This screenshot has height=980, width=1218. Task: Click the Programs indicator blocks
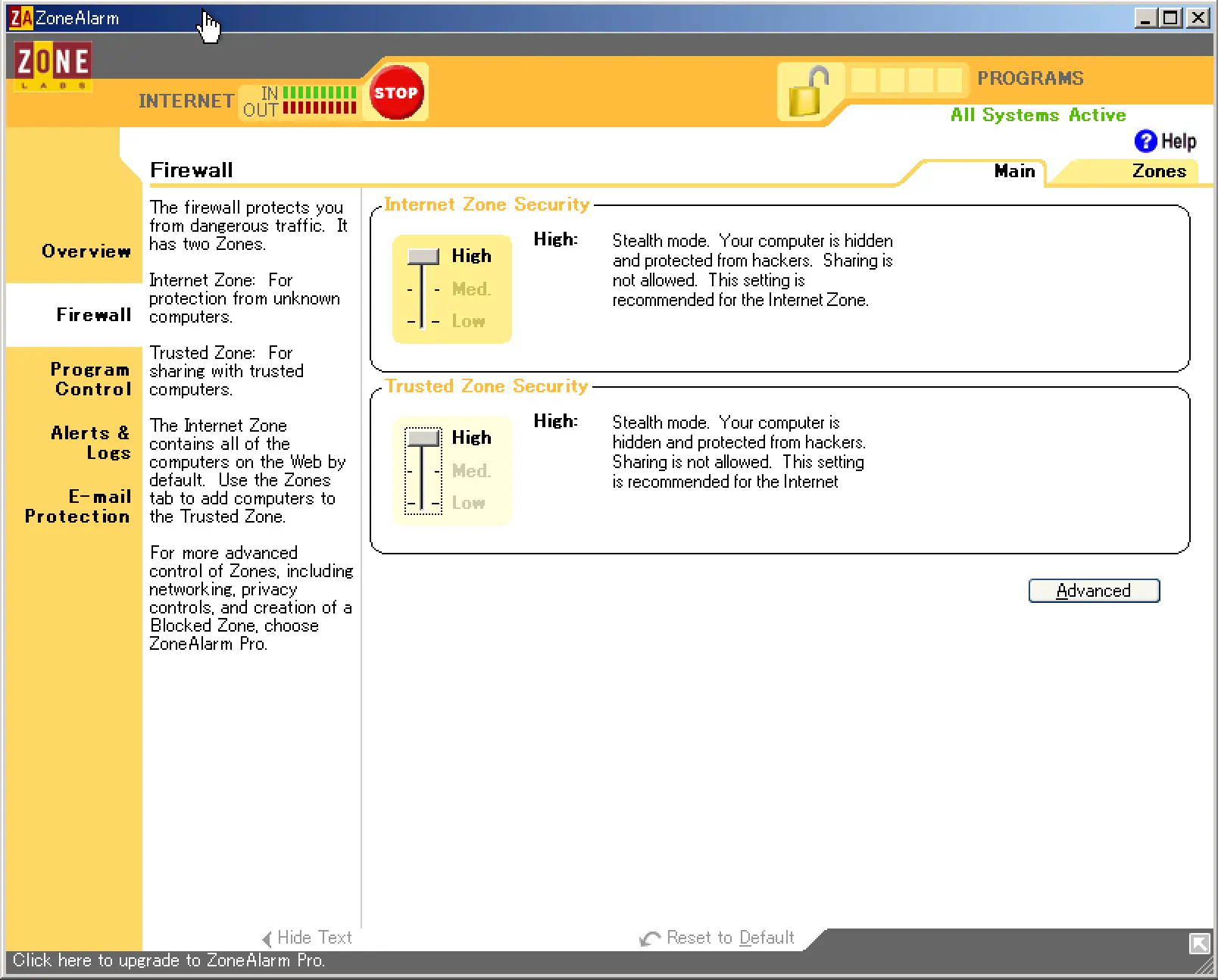coord(905,80)
